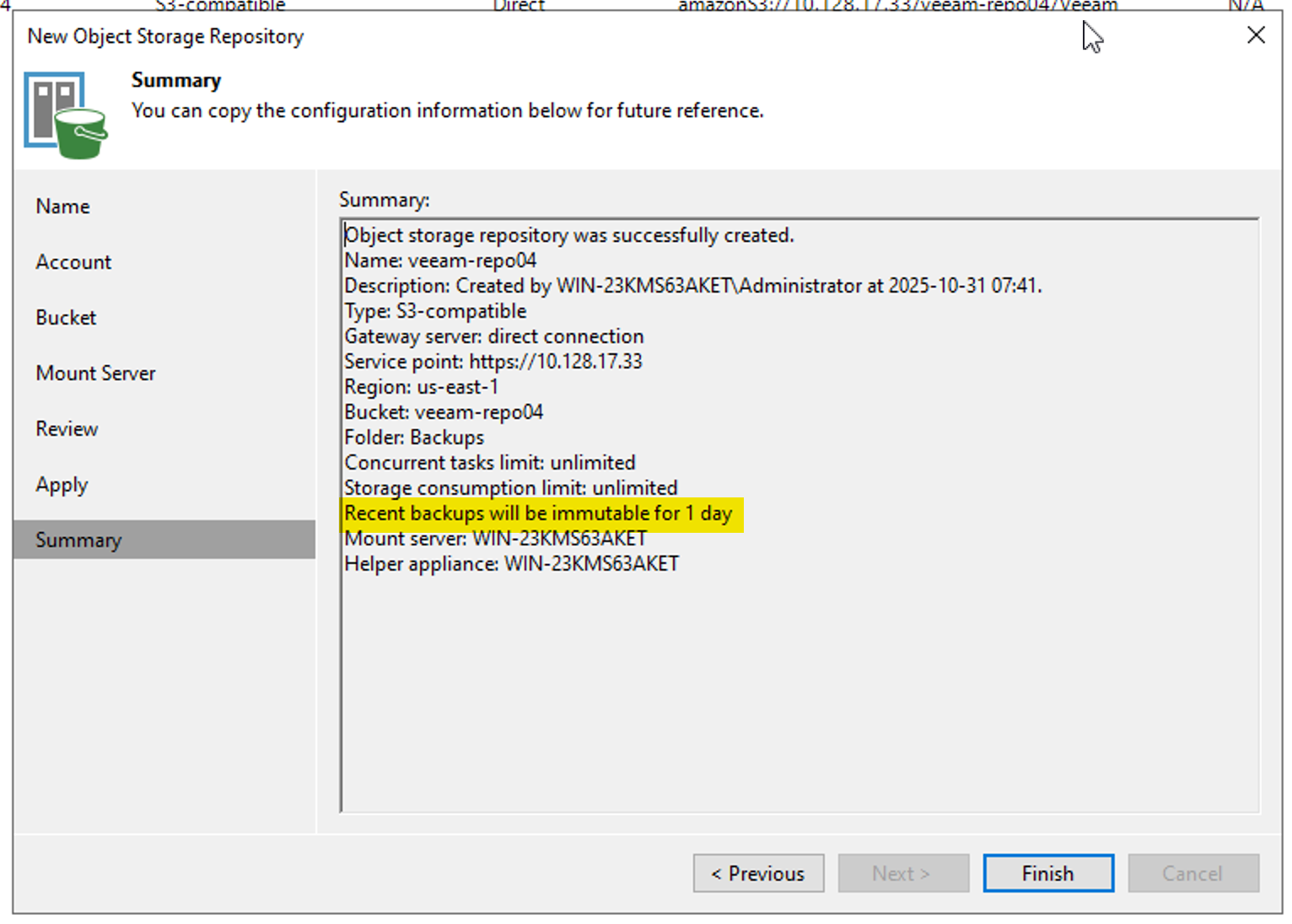Go to the Mount Server step
The width and height of the screenshot is (1292, 924).
[95, 373]
